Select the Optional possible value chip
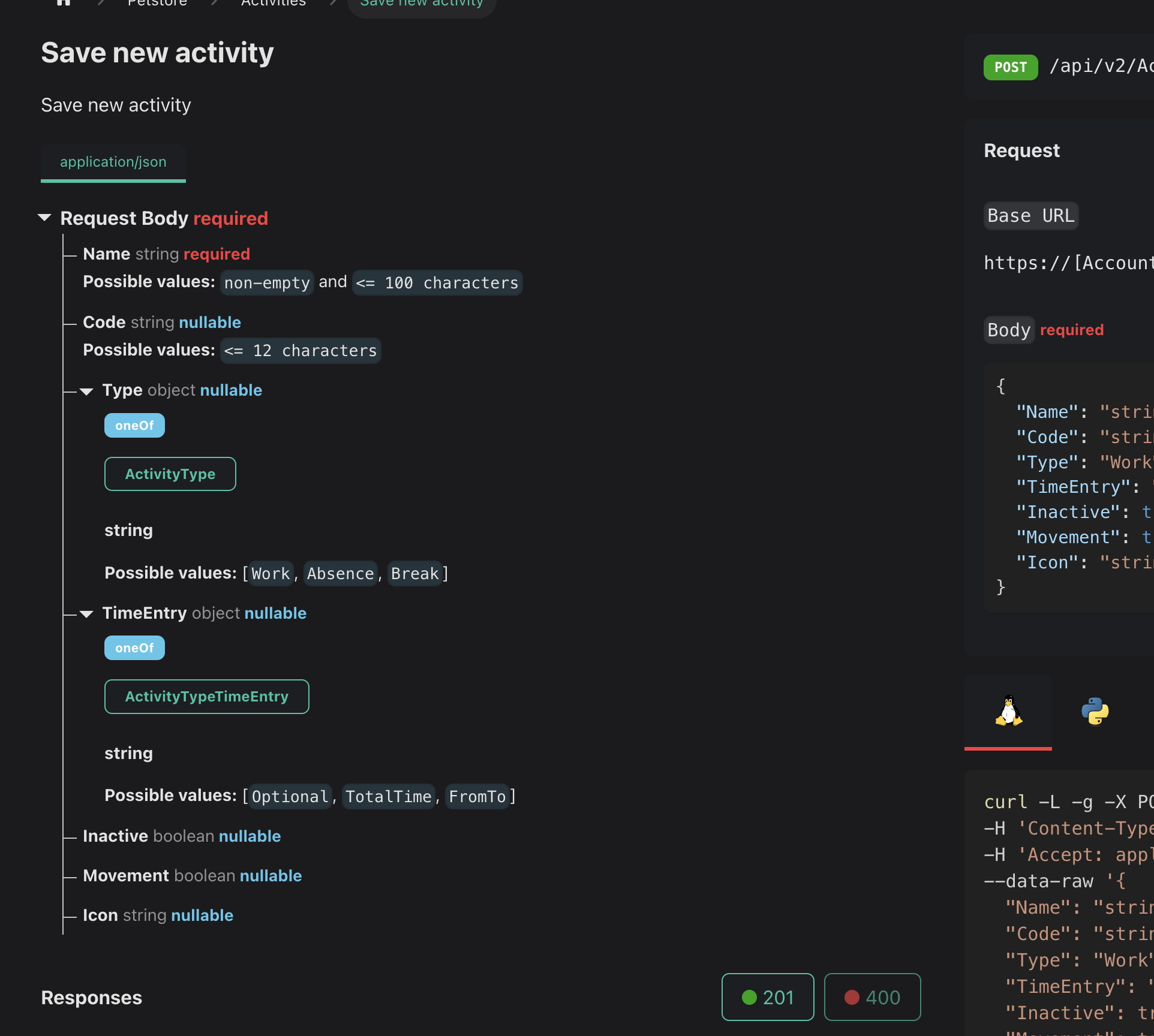 click(x=290, y=796)
